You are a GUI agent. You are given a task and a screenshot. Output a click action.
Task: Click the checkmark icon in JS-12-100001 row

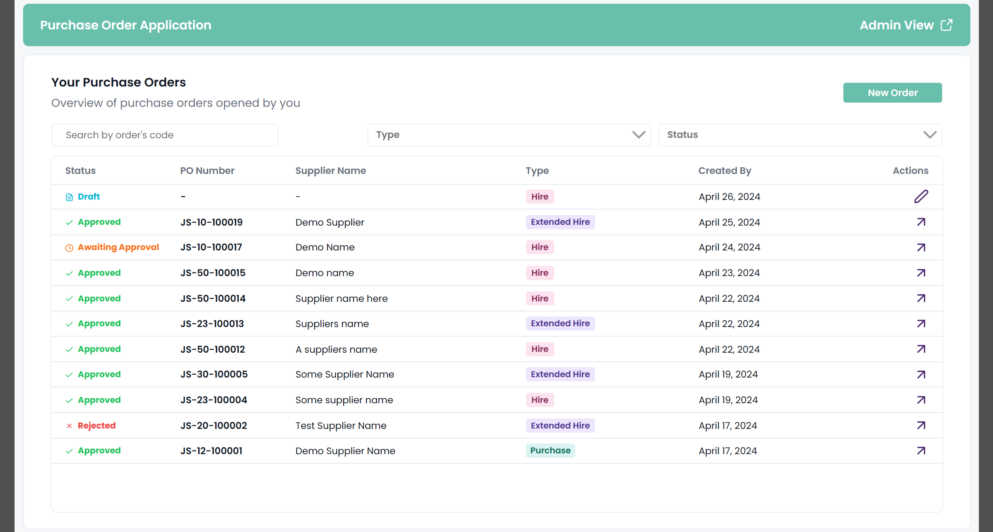(x=69, y=451)
